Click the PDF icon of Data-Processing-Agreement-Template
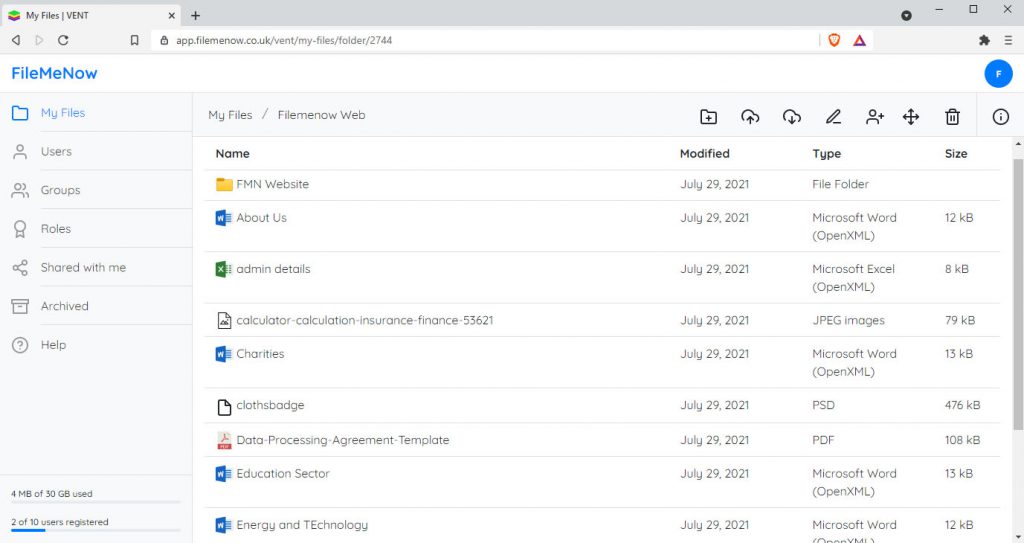Viewport: 1024px width, 543px height. (224, 440)
